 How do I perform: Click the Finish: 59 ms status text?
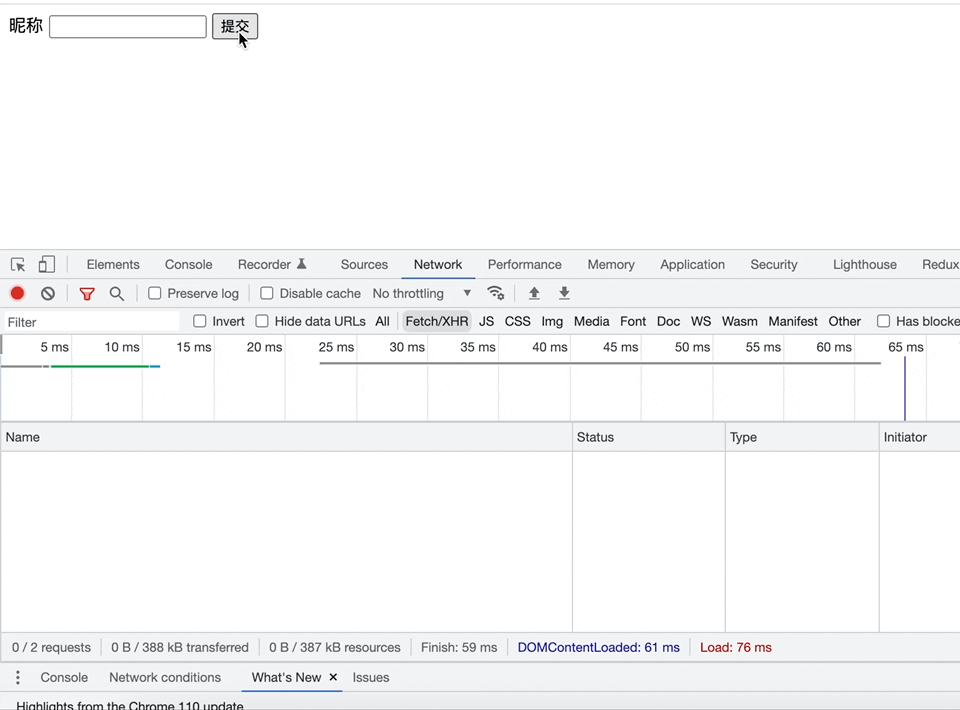459,648
